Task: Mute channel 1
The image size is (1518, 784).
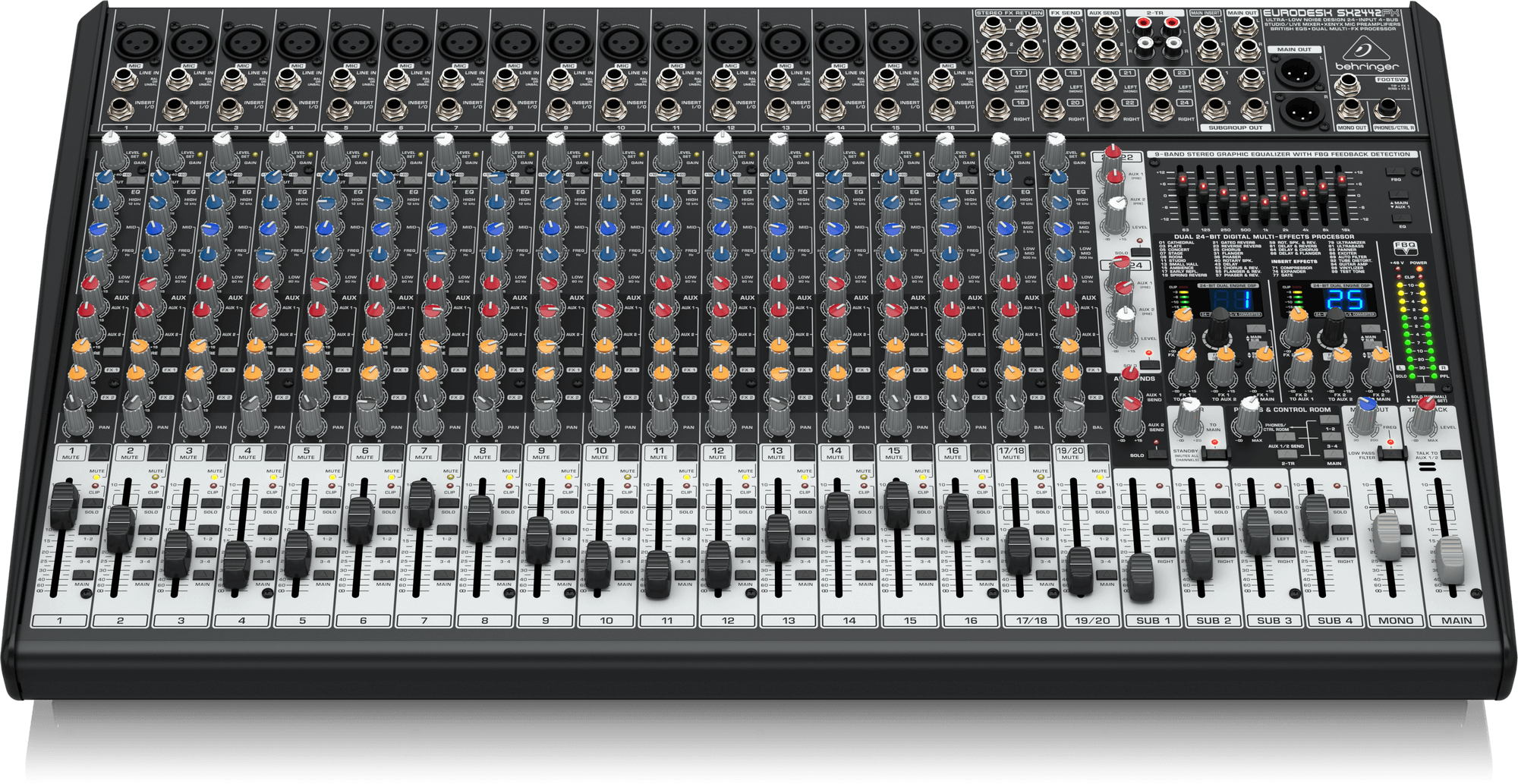Action: pos(99,453)
